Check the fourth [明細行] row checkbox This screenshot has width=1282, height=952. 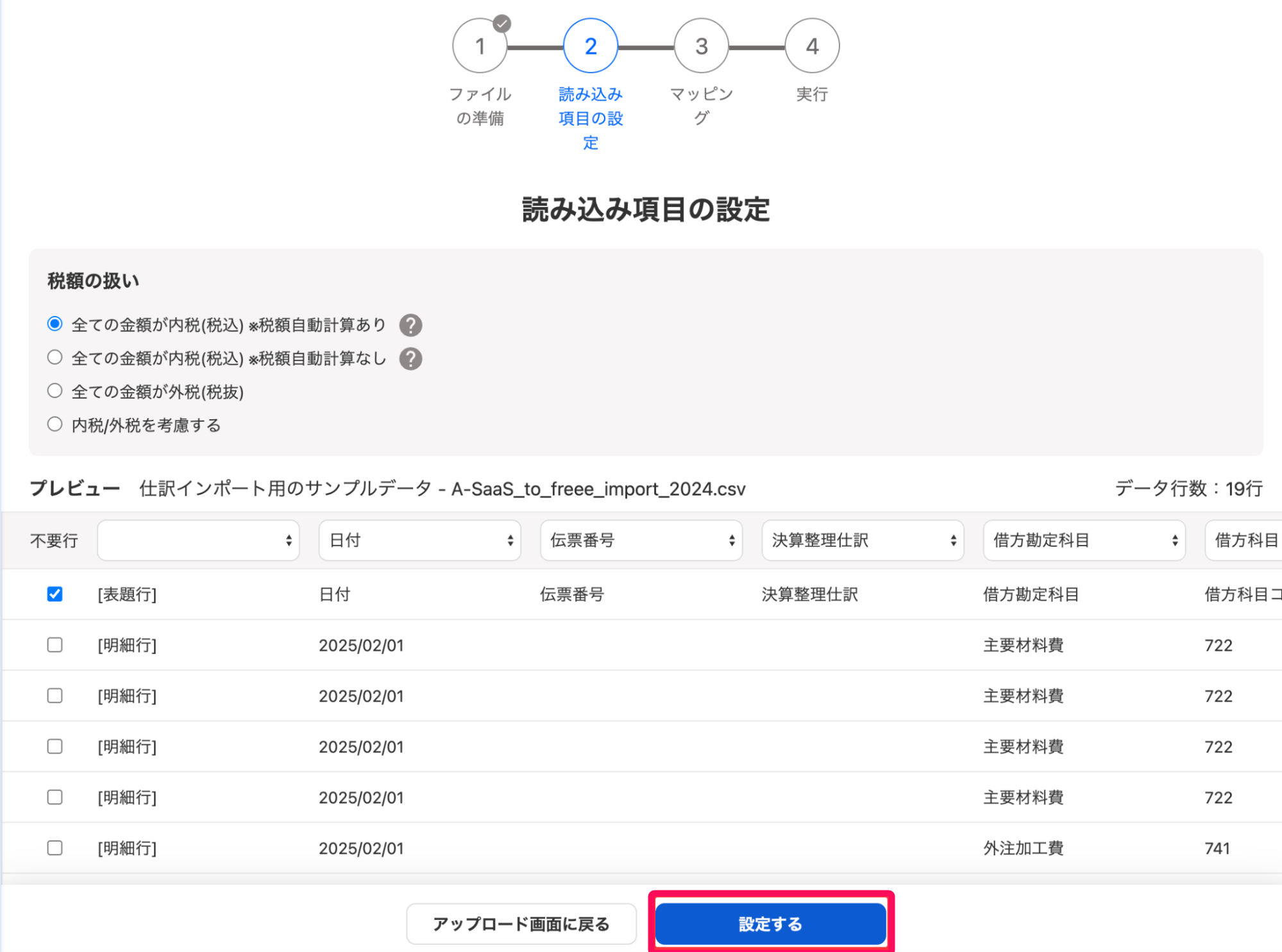click(x=55, y=796)
